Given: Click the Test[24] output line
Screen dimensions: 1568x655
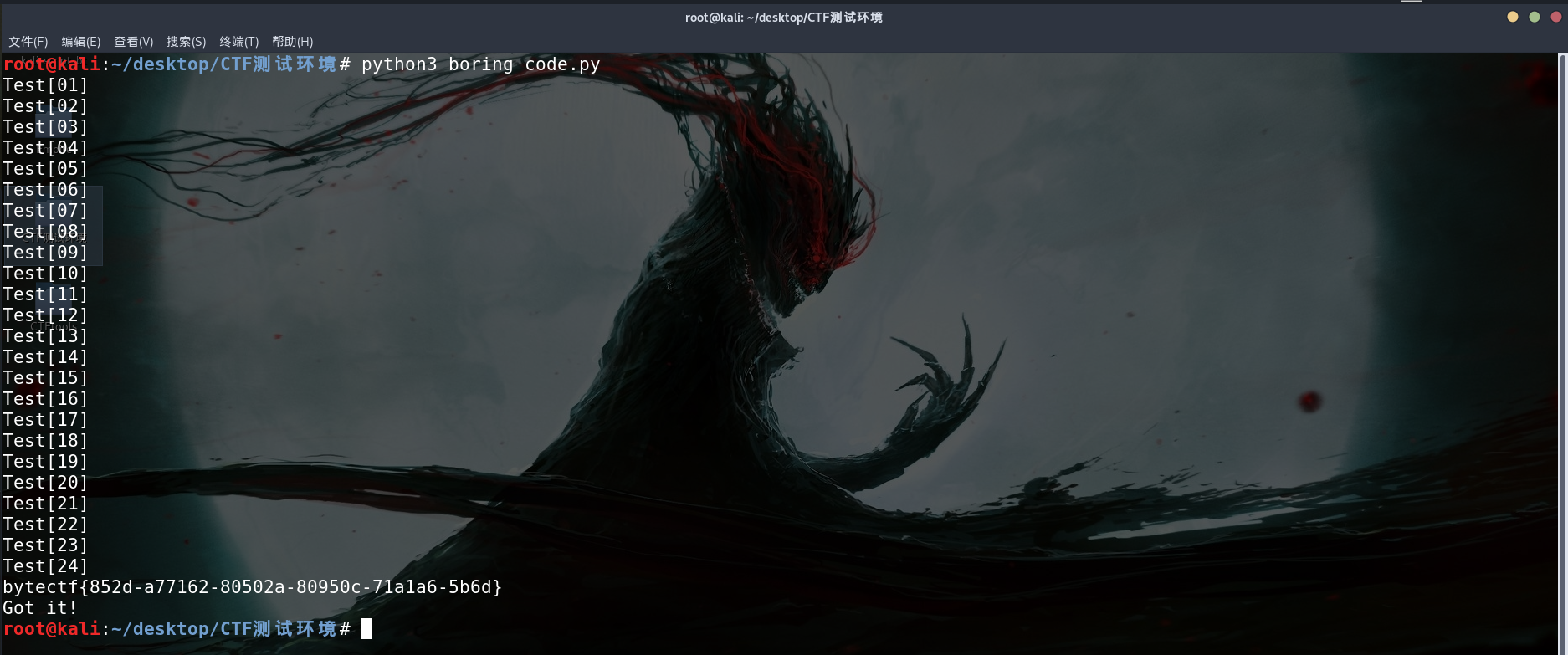Looking at the screenshot, I should pos(45,566).
